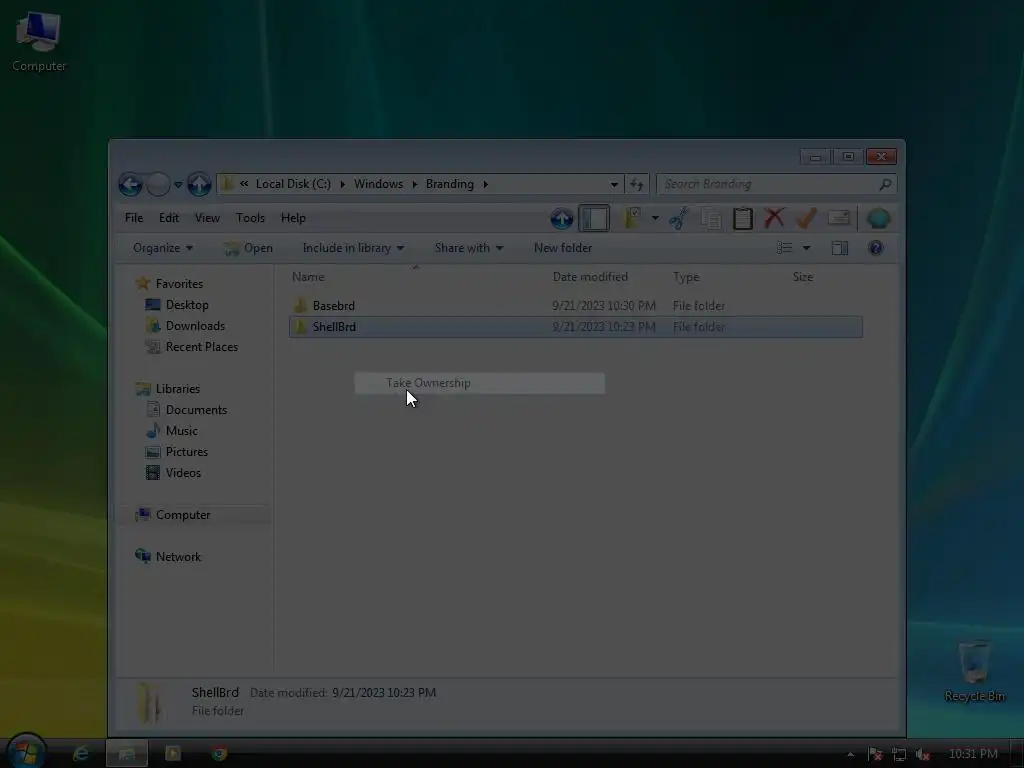Click the envelope Email icon in toolbar

(839, 218)
